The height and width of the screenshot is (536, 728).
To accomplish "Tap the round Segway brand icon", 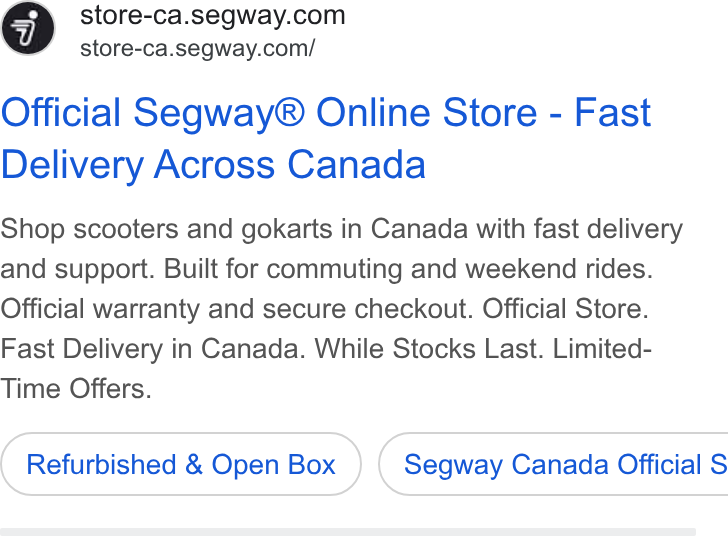I will (x=28, y=28).
